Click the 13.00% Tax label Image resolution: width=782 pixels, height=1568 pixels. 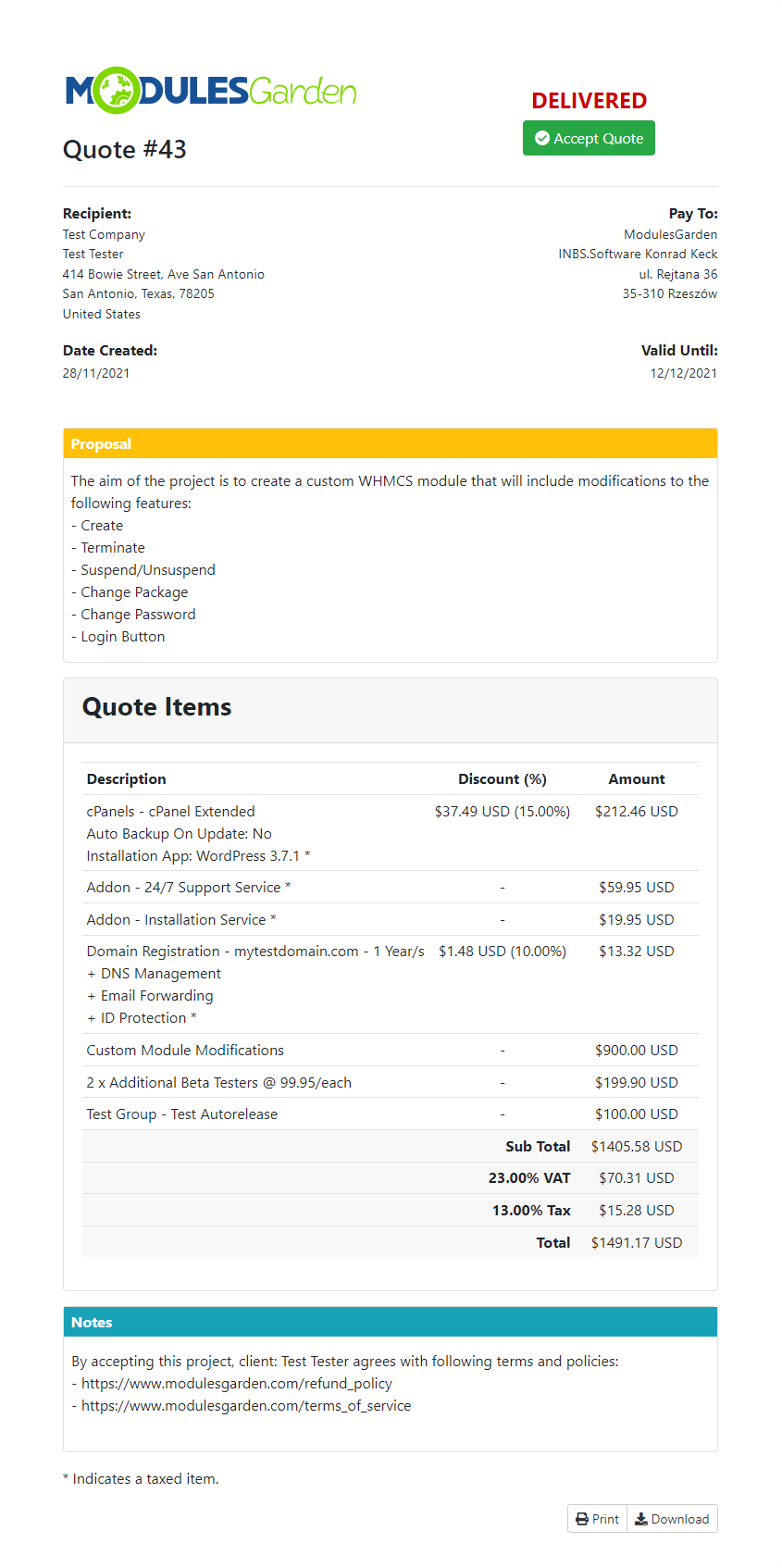coord(531,1210)
